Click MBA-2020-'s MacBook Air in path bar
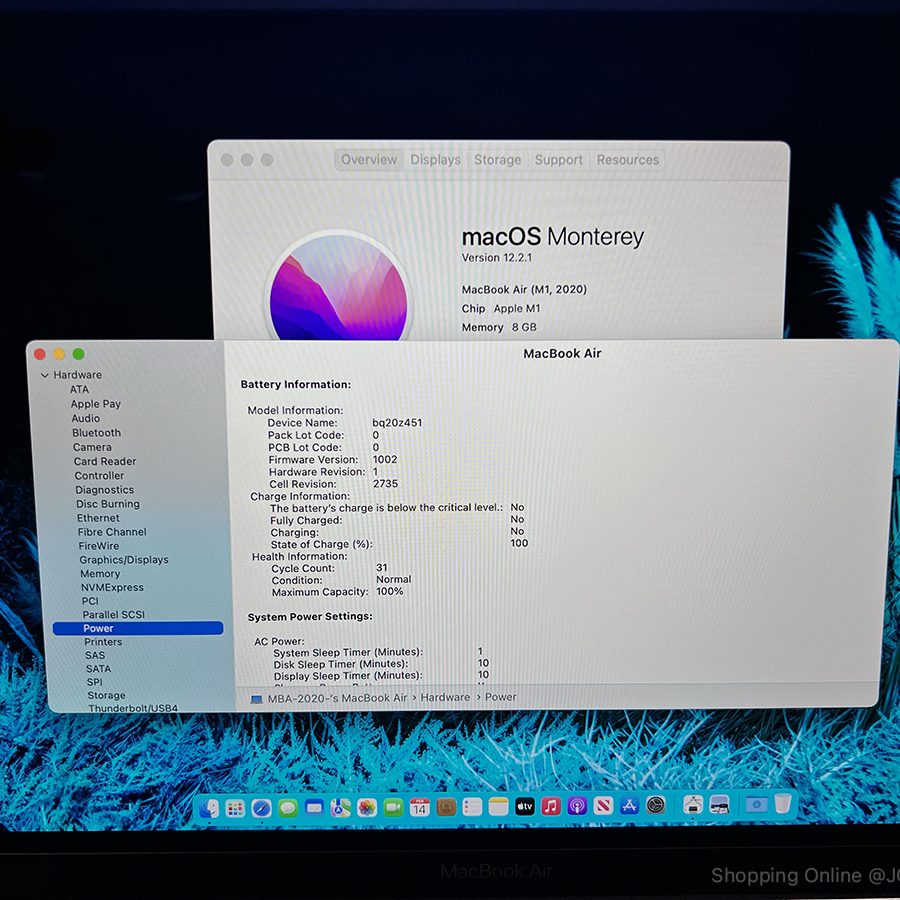This screenshot has width=900, height=900. pos(338,698)
